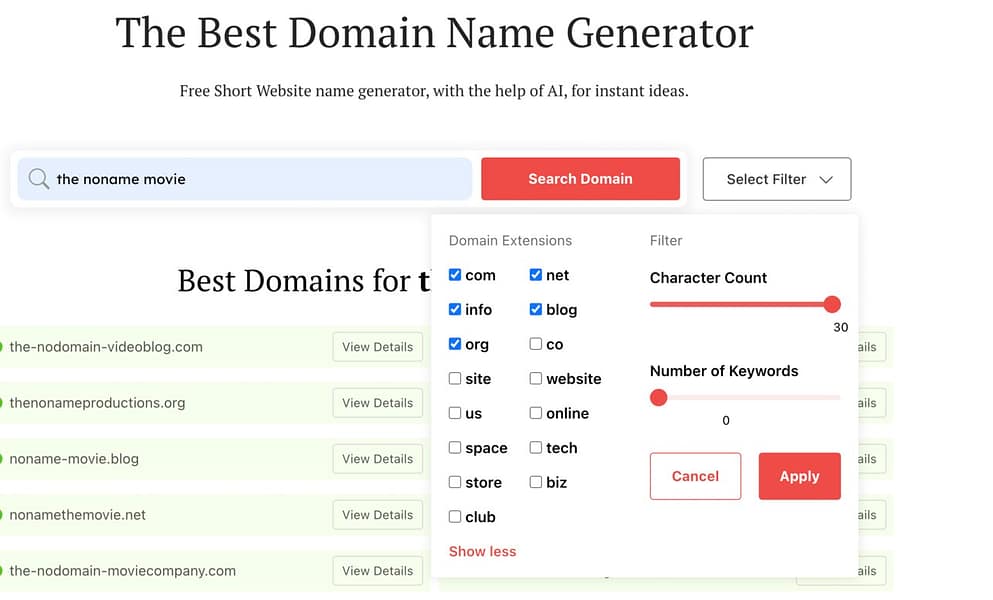The height and width of the screenshot is (600, 993).
Task: Click the Character Count slider handle
Action: pyautogui.click(x=831, y=304)
